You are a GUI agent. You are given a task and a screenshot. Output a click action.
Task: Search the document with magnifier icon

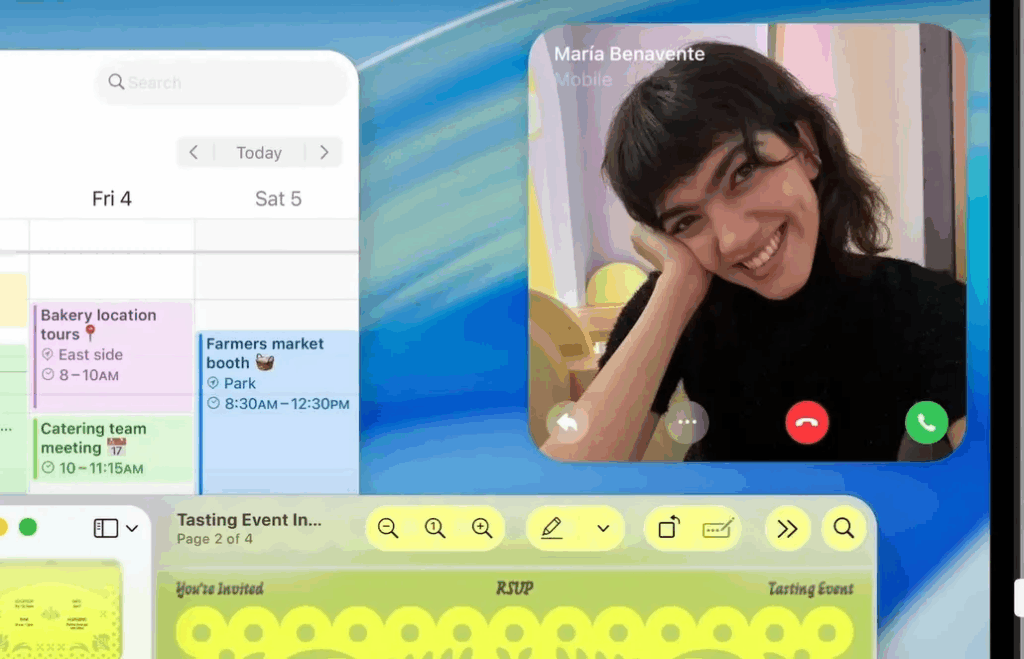pos(843,528)
